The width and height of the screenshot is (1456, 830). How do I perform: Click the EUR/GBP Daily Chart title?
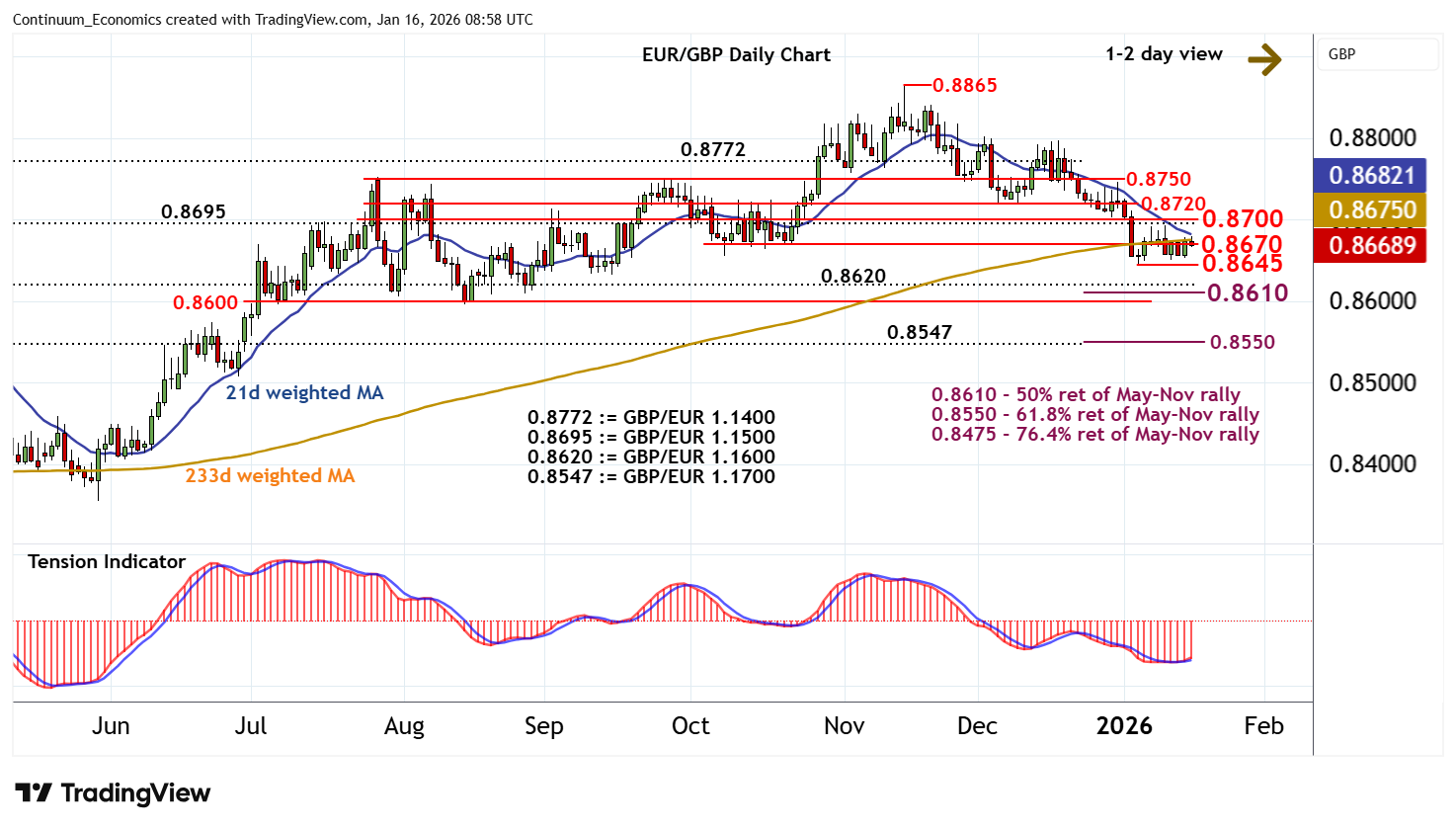736,55
